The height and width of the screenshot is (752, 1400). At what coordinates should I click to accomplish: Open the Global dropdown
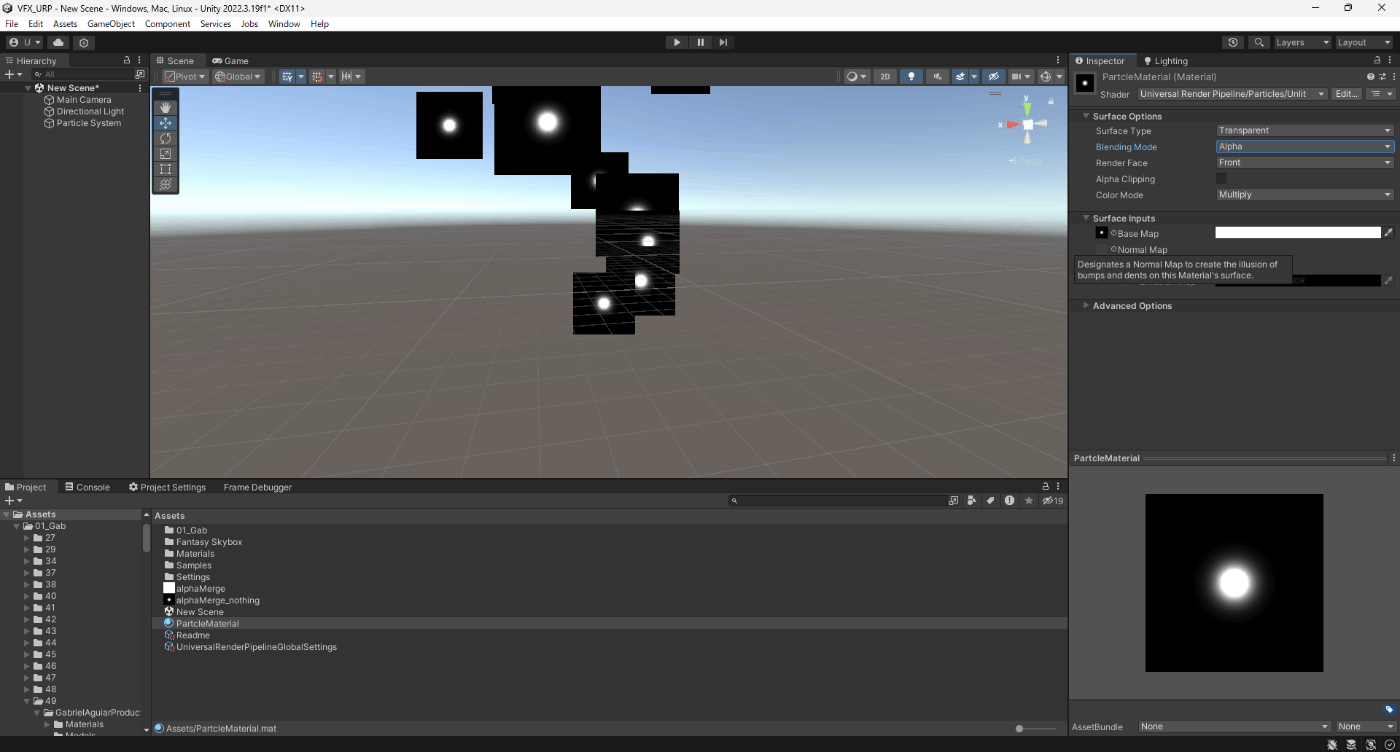click(238, 76)
